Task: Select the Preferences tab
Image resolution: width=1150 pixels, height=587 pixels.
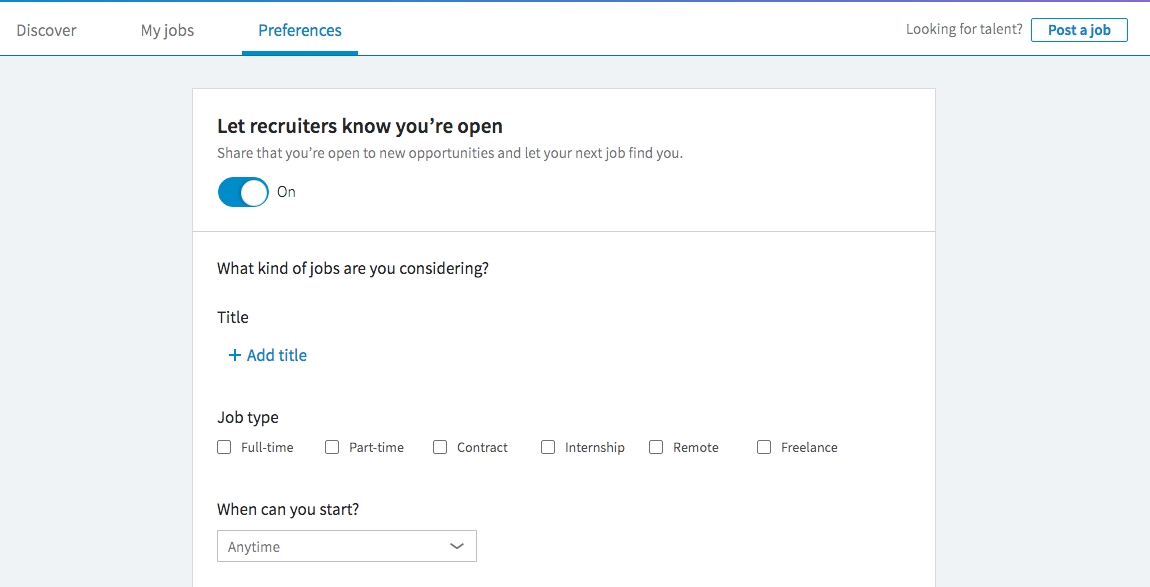Action: point(300,30)
